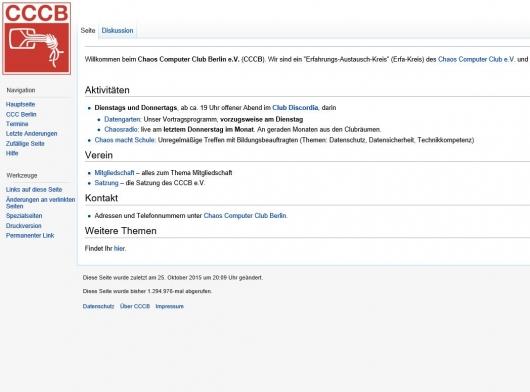The image size is (530, 392).
Task: Open Spezialseiten in Werkzeuge
Action: [x=24, y=216]
